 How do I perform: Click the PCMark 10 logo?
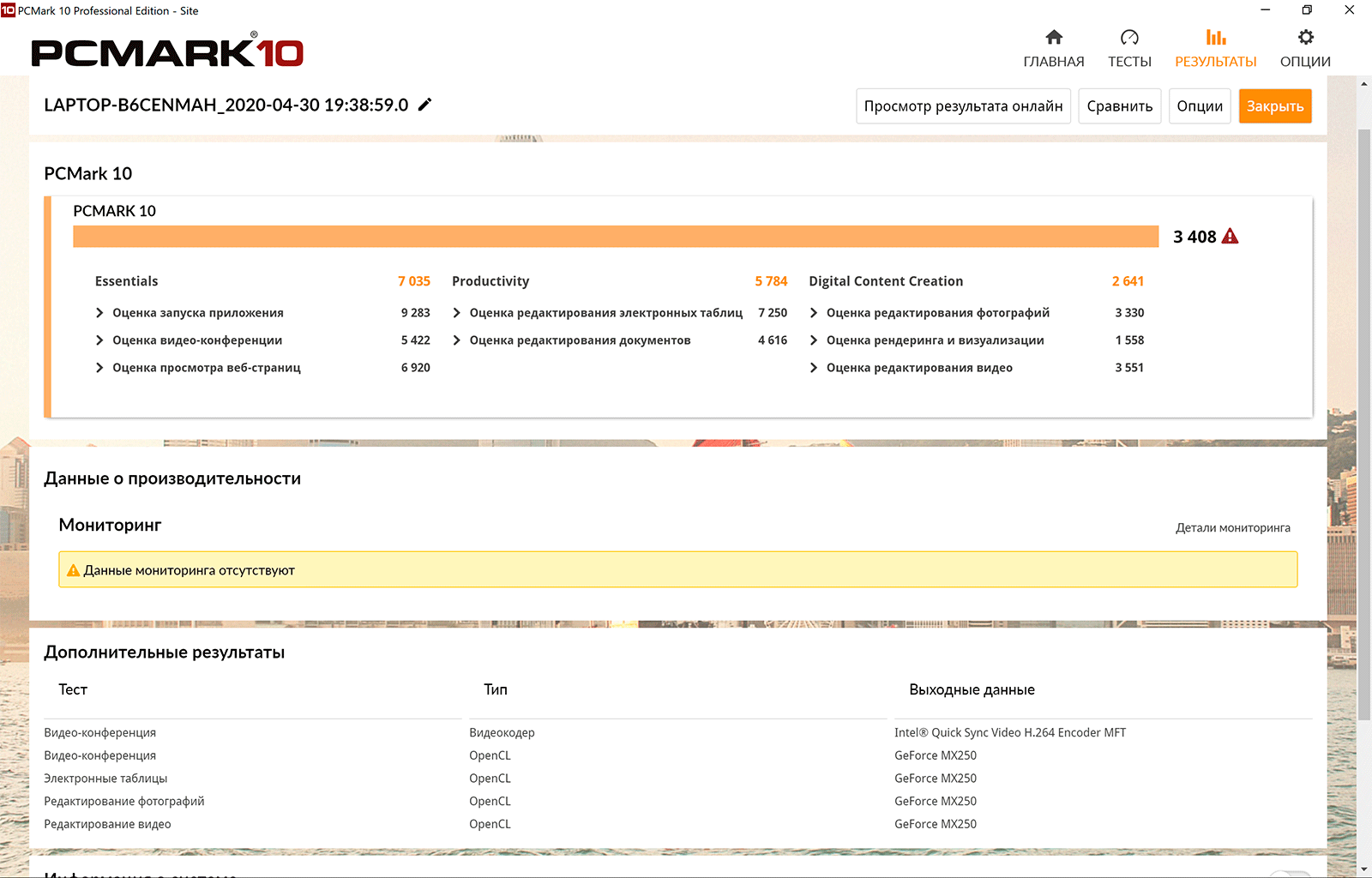[x=167, y=51]
